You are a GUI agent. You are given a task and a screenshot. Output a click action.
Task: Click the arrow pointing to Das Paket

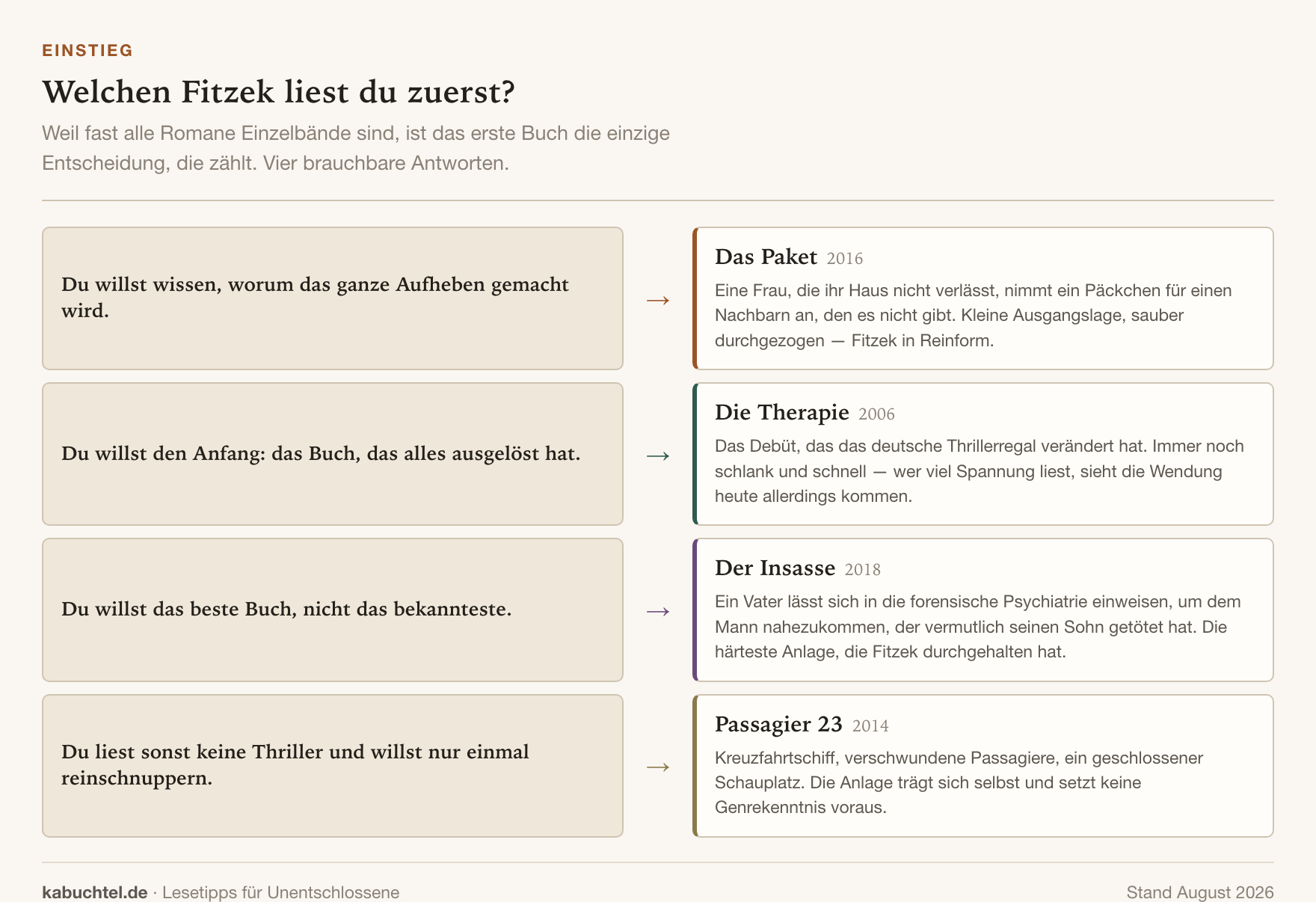[658, 300]
